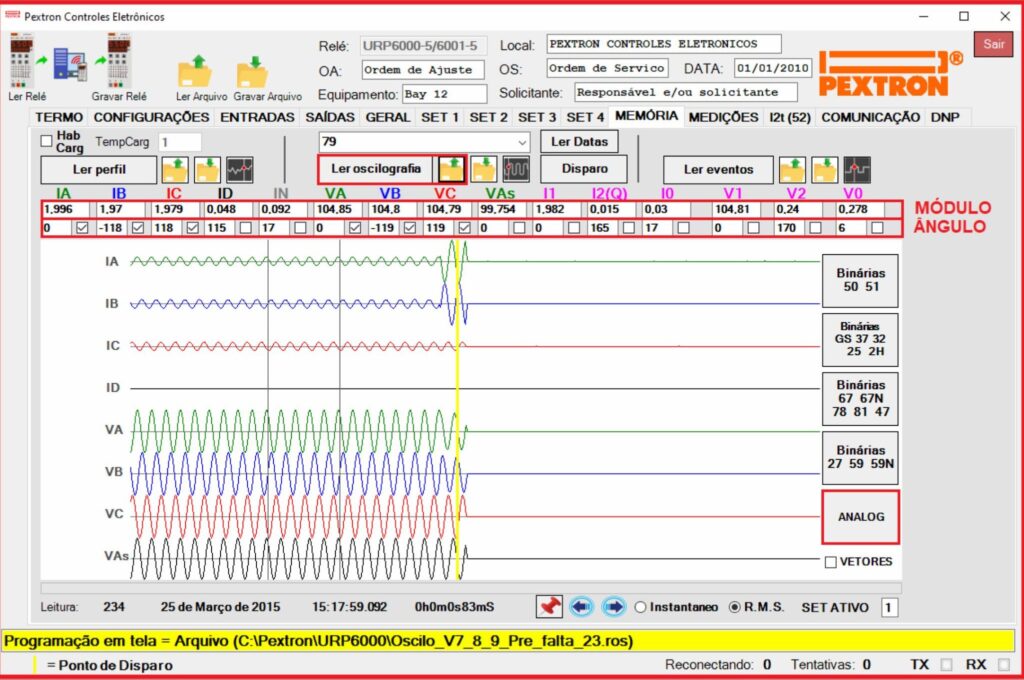Viewport: 1024px width, 680px height.
Task: Click the Equipamento field Bay 12
Action: [444, 94]
